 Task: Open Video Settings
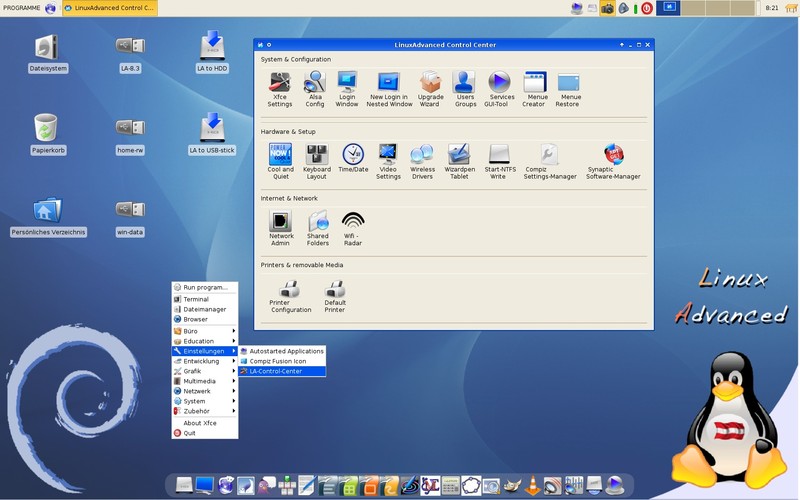388,161
